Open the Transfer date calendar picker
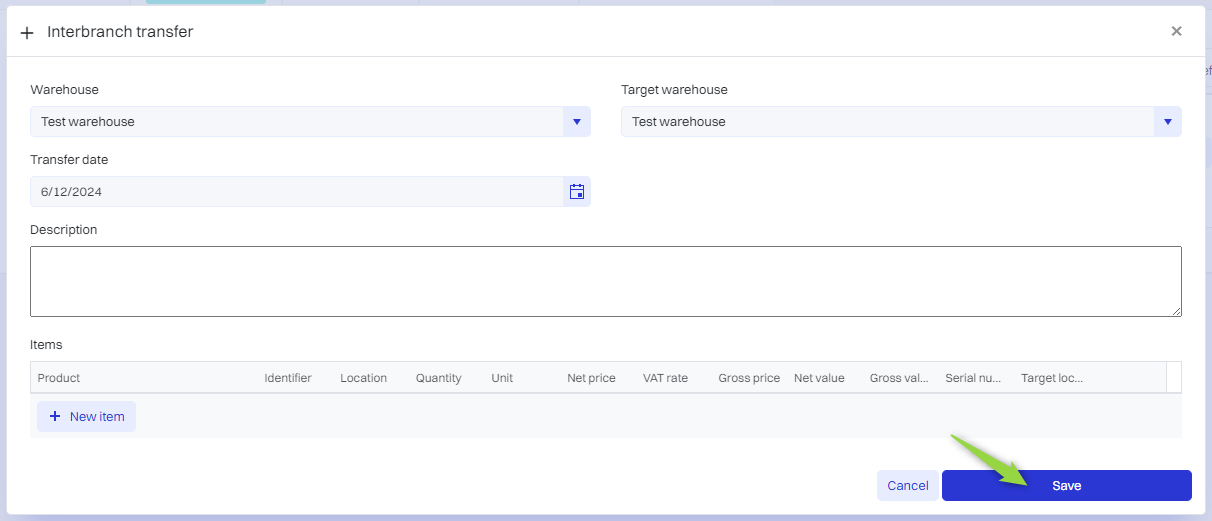Screen dimensions: 1212x521 pos(577,192)
